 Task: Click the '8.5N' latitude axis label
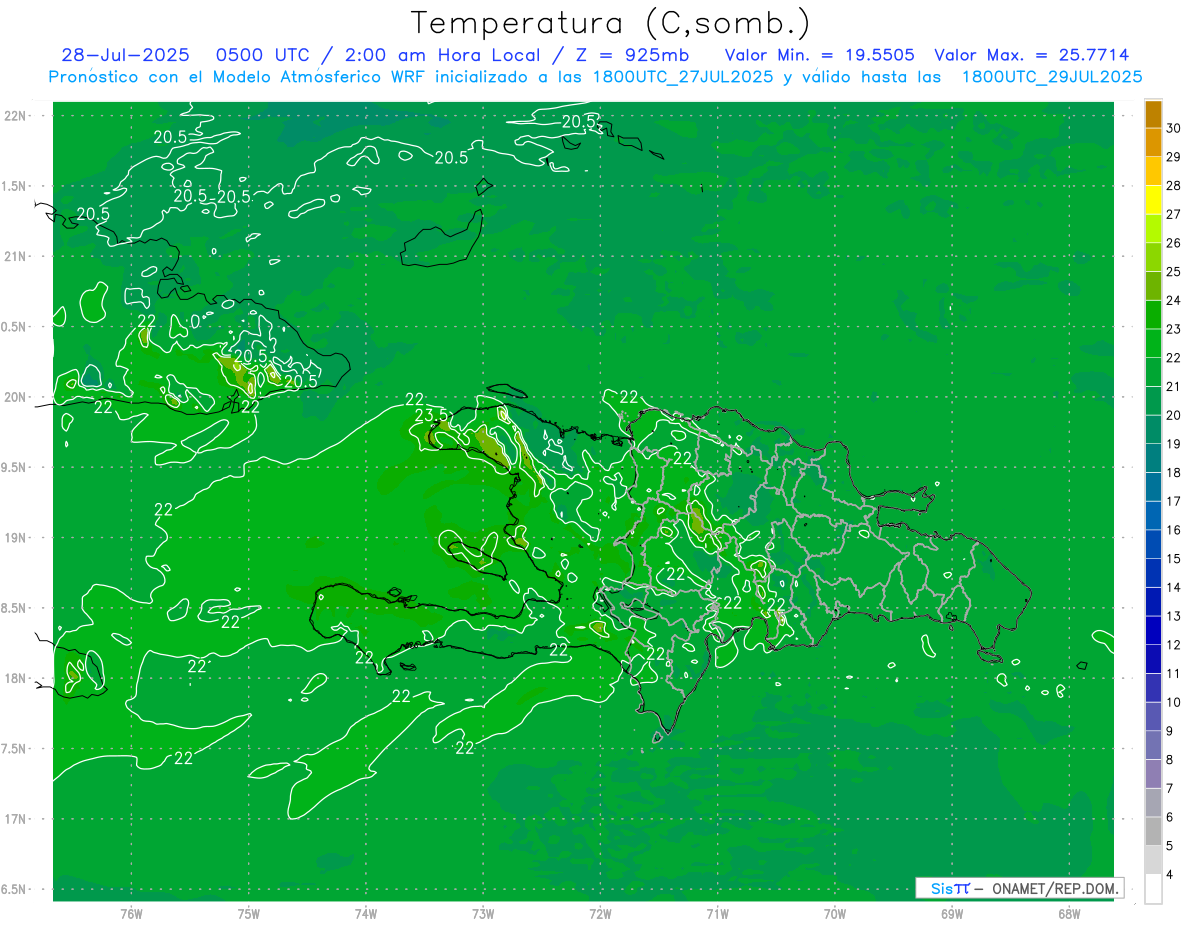[x=15, y=608]
